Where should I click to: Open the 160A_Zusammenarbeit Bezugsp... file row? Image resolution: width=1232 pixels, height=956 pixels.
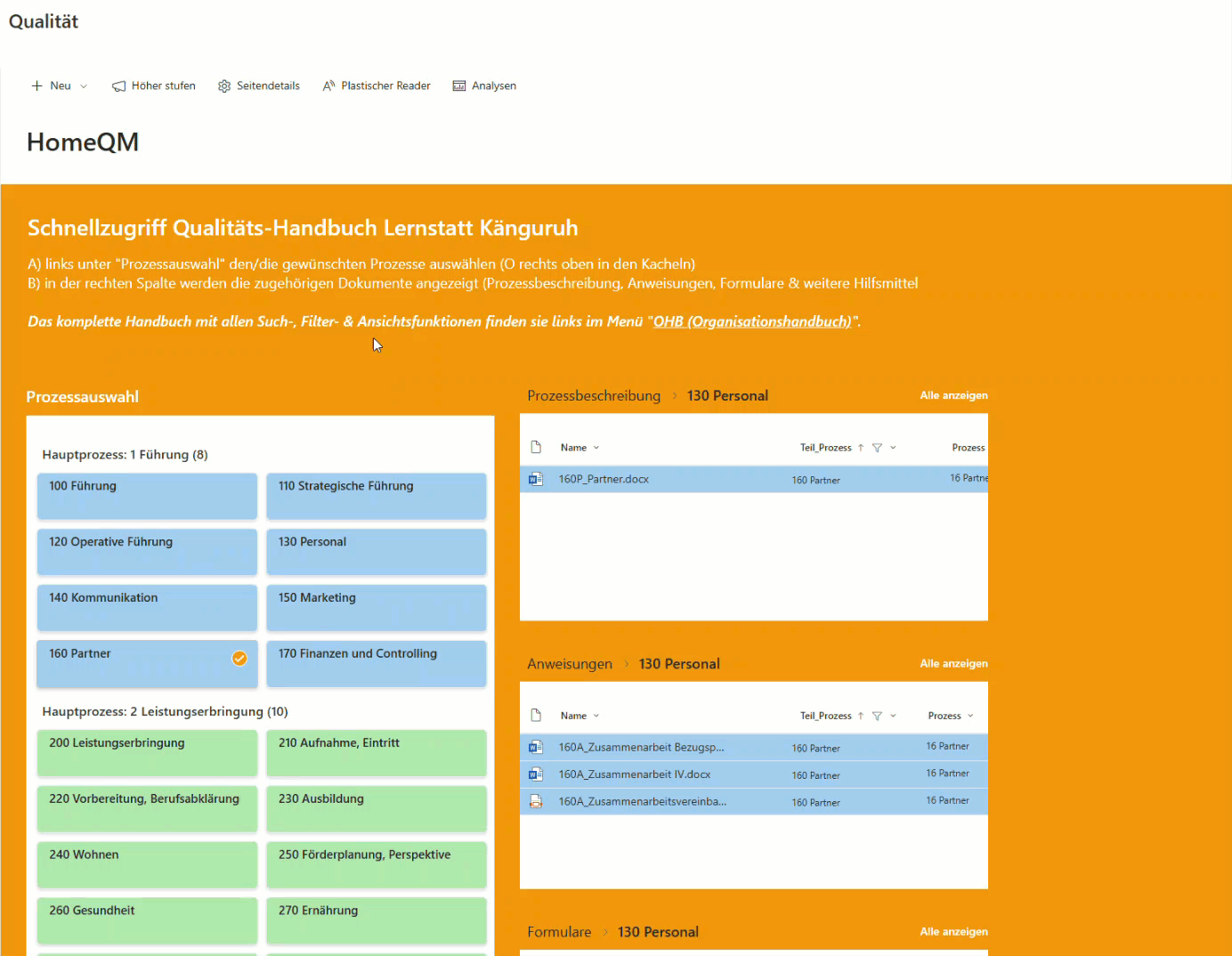(x=641, y=748)
